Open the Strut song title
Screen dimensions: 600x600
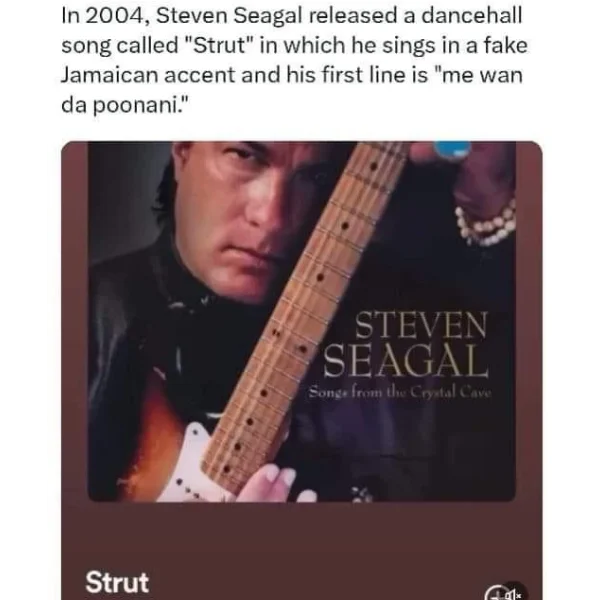click(x=117, y=583)
